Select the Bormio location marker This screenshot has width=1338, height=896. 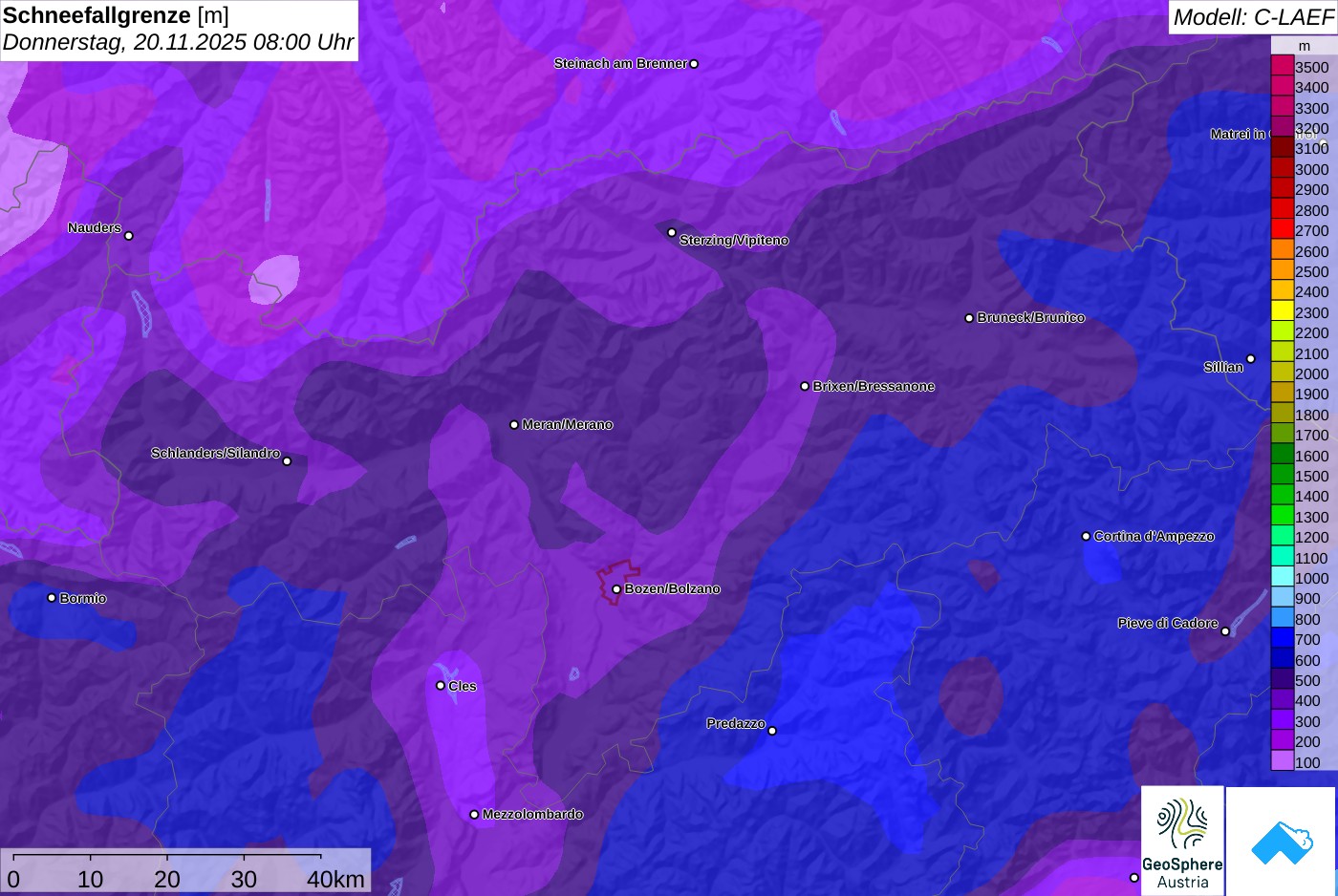52,598
